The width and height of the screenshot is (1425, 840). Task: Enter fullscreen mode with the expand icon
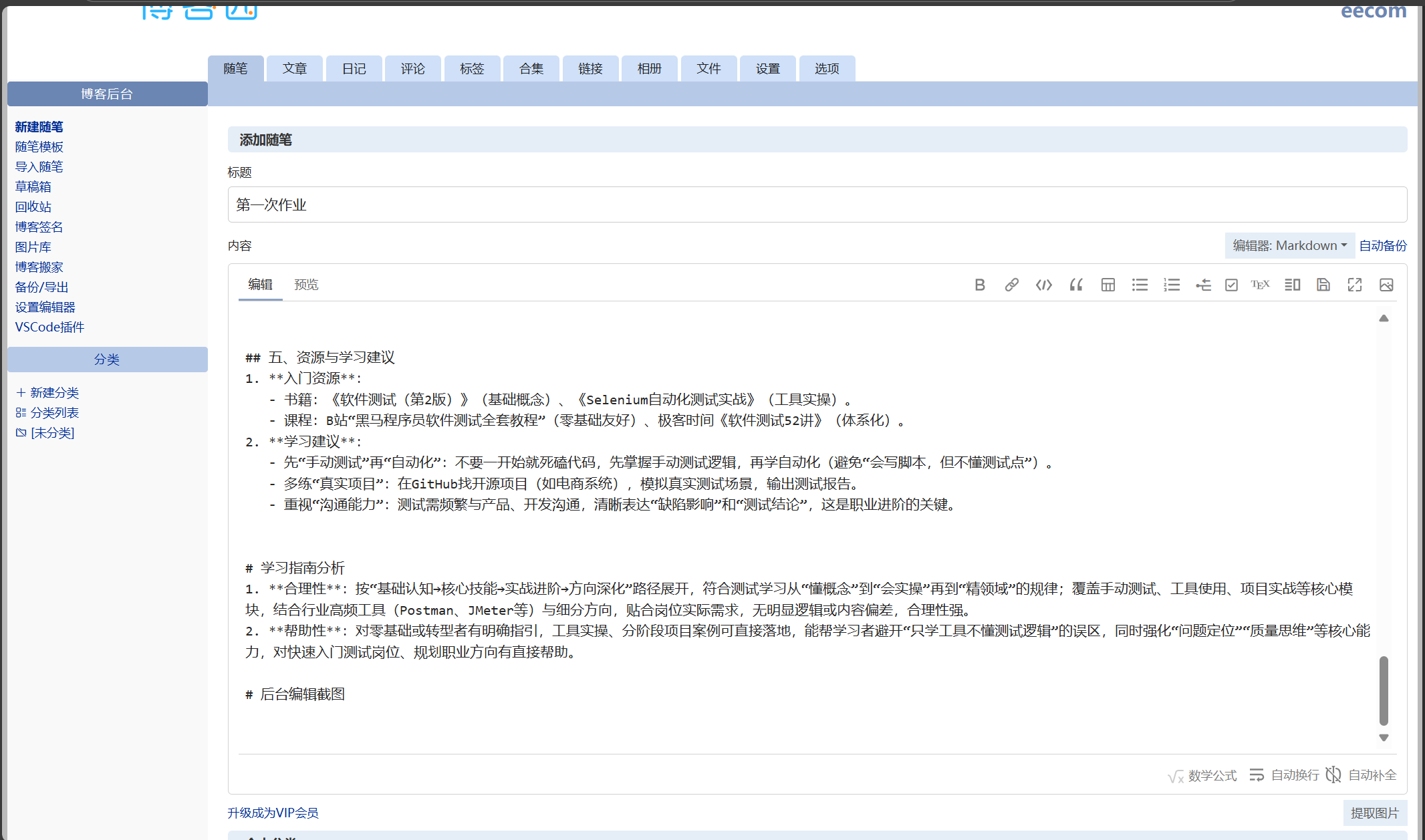1354,284
